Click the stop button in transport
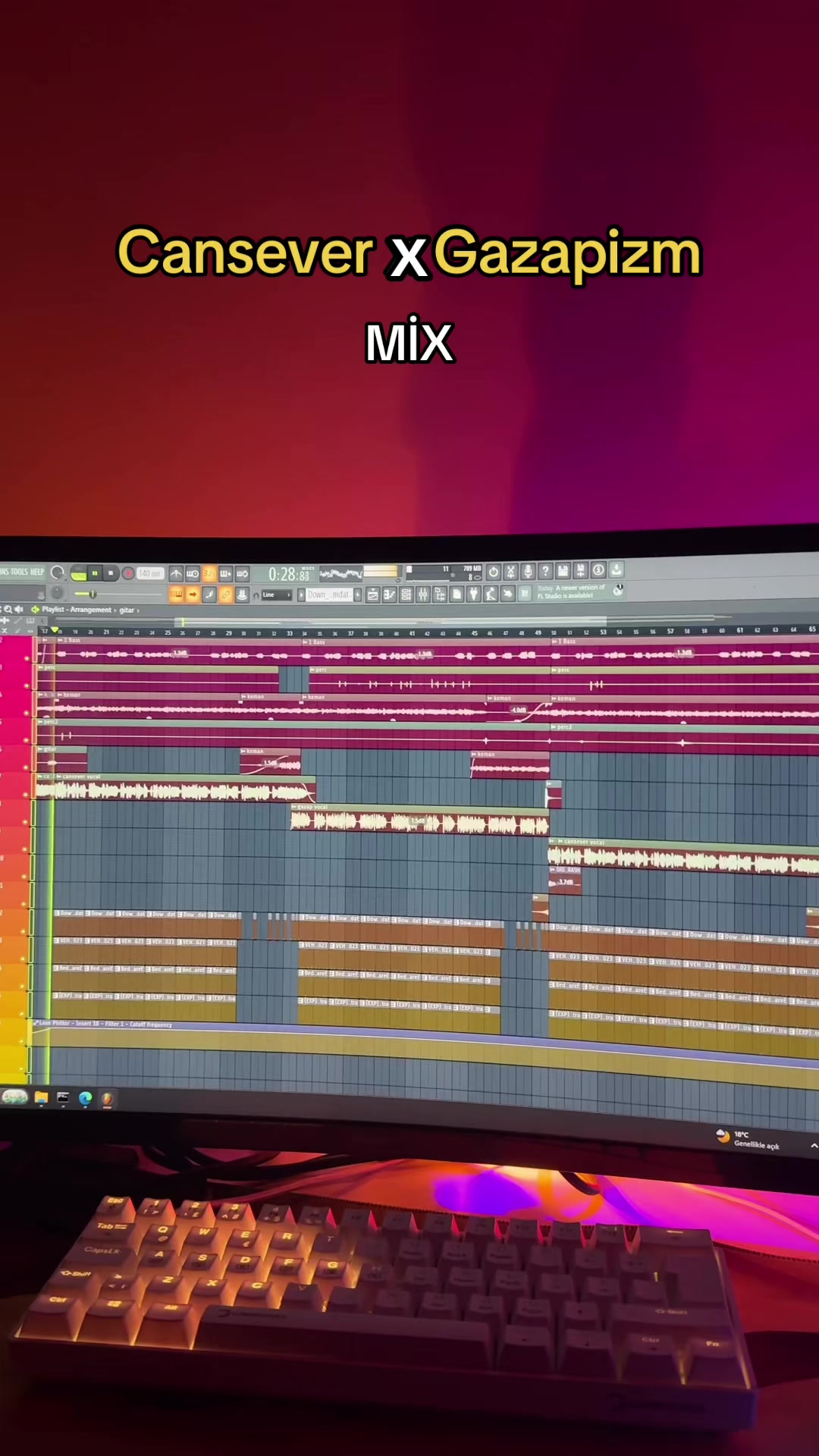 (x=111, y=573)
